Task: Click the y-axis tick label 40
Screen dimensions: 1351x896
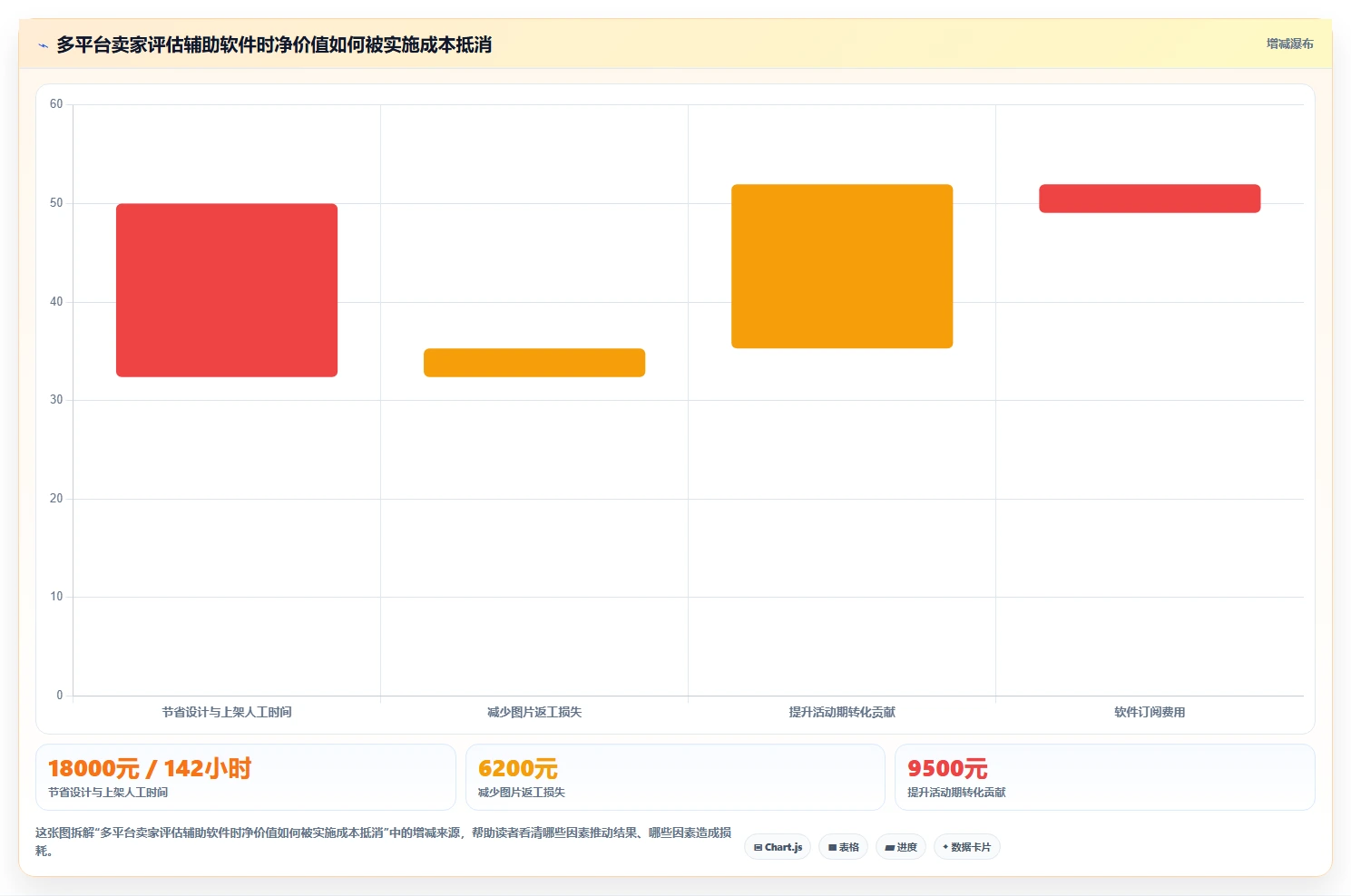Action: click(56, 302)
